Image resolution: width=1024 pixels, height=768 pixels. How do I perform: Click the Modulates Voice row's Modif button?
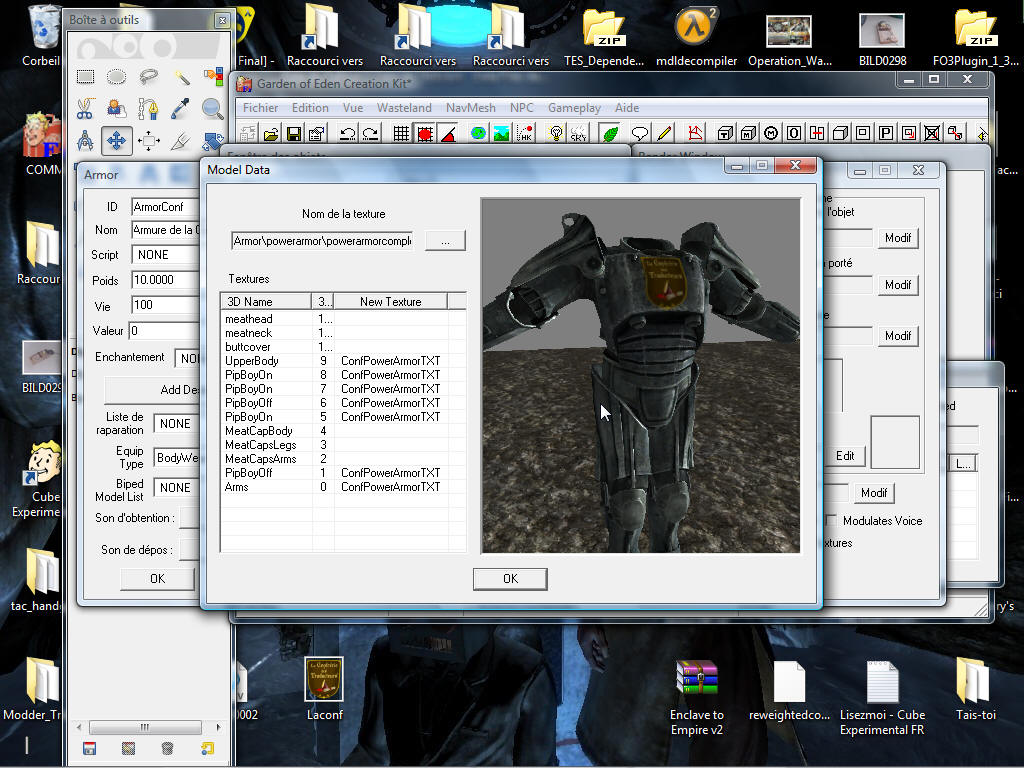tap(874, 493)
